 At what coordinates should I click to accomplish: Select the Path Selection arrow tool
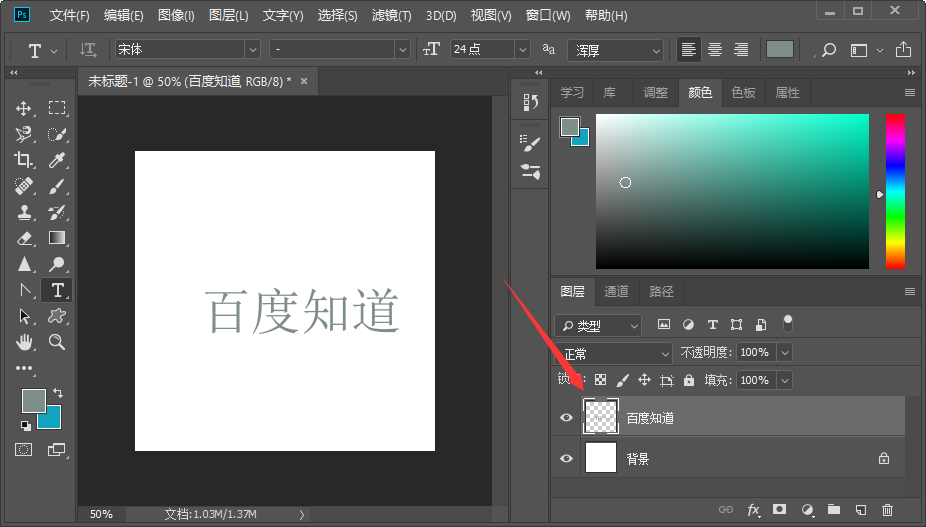point(24,316)
